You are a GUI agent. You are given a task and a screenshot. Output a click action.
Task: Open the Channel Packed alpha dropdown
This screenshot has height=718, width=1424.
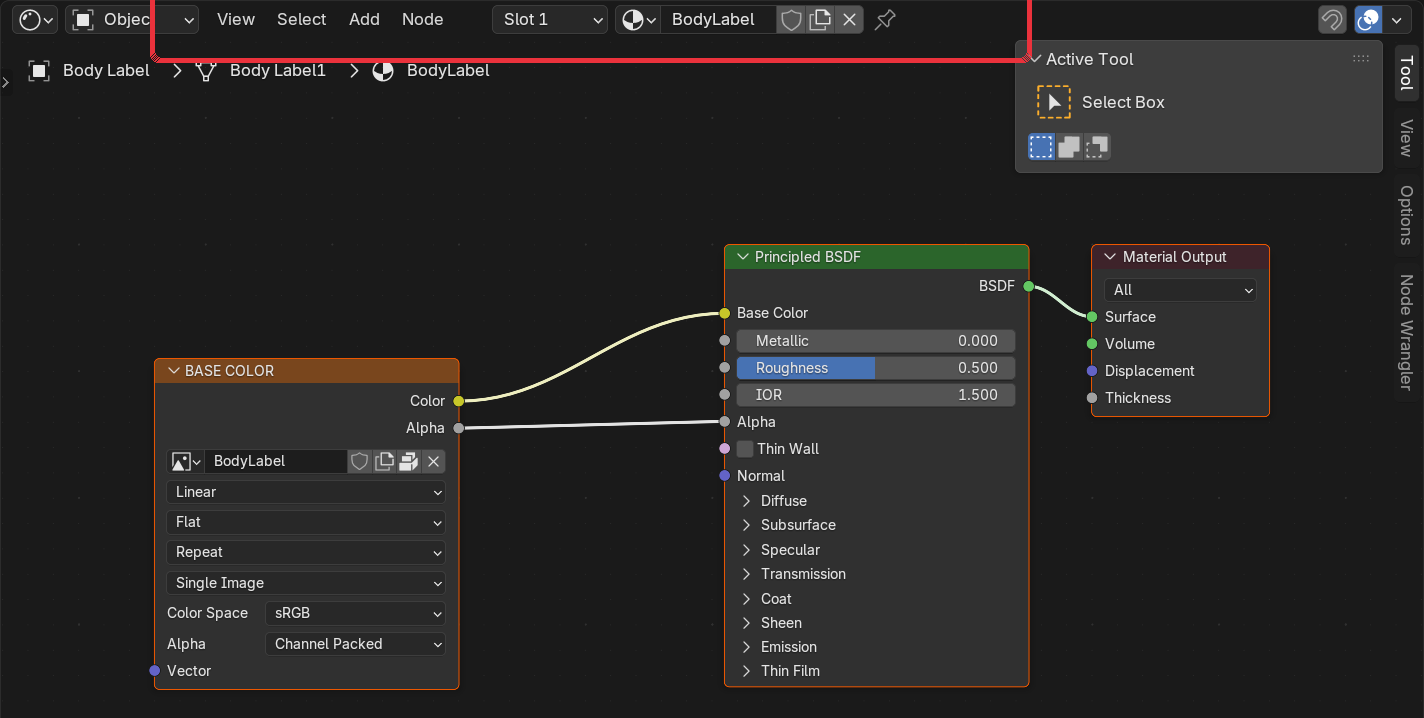(x=355, y=644)
